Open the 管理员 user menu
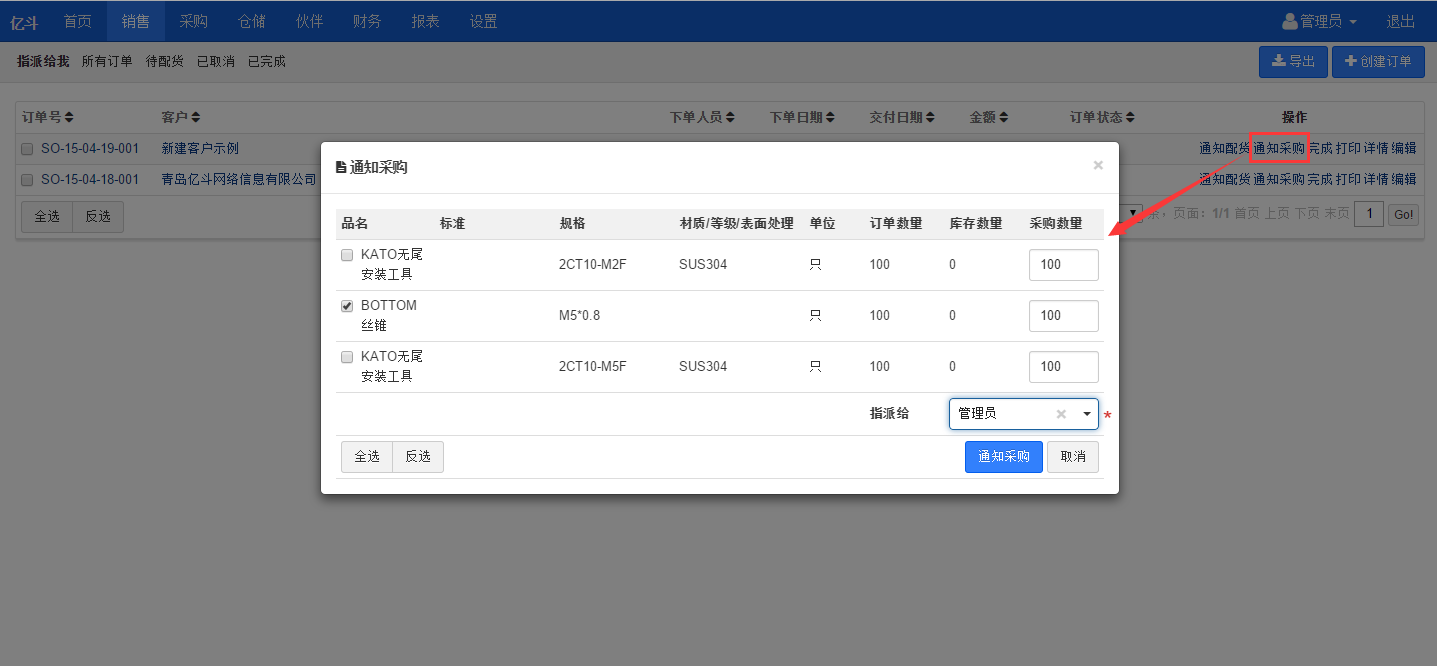Screen dimensions: 1437x666 1319,21
